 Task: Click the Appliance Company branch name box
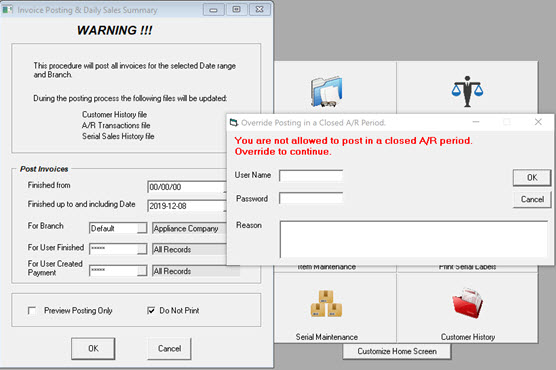pos(189,228)
